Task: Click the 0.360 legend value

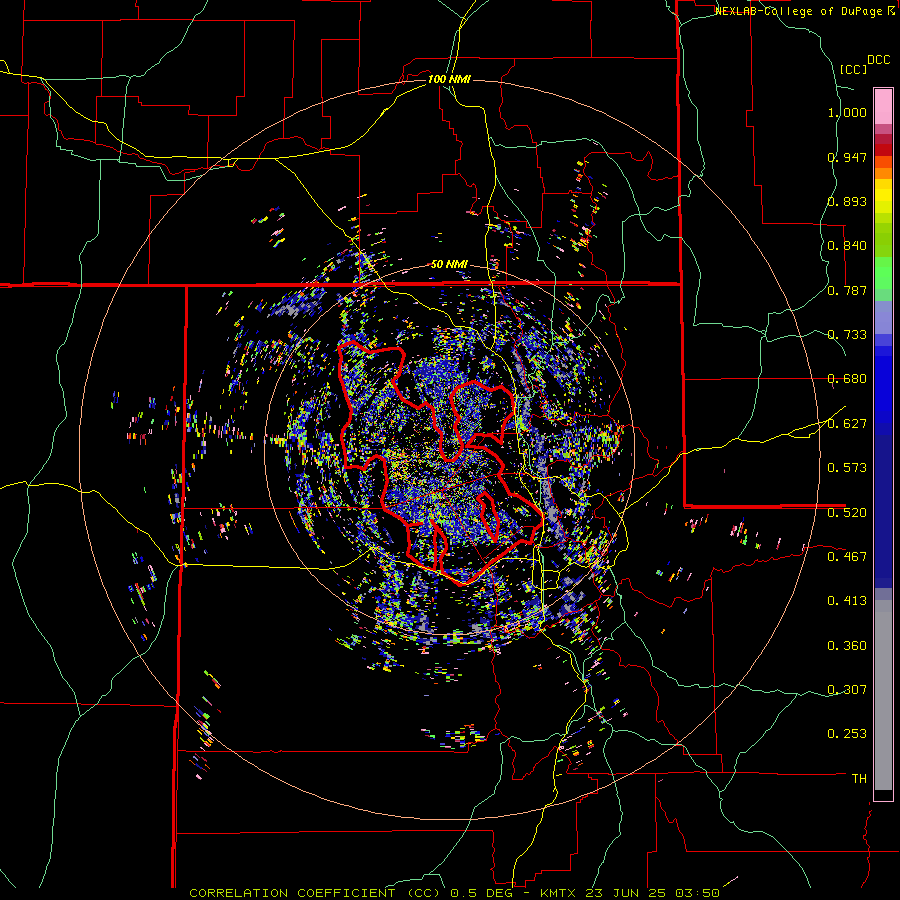Action: click(847, 646)
